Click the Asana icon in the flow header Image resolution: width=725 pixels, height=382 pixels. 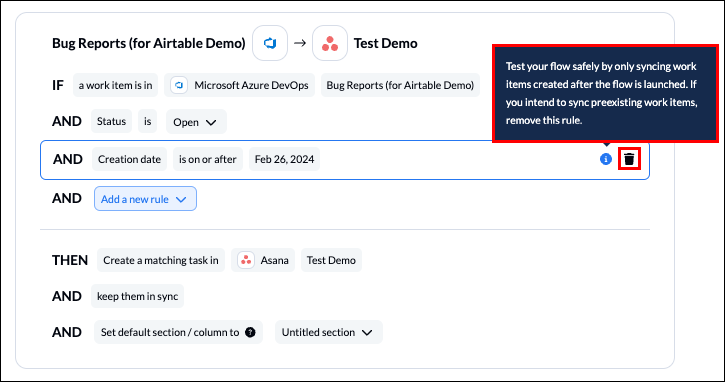(x=330, y=43)
